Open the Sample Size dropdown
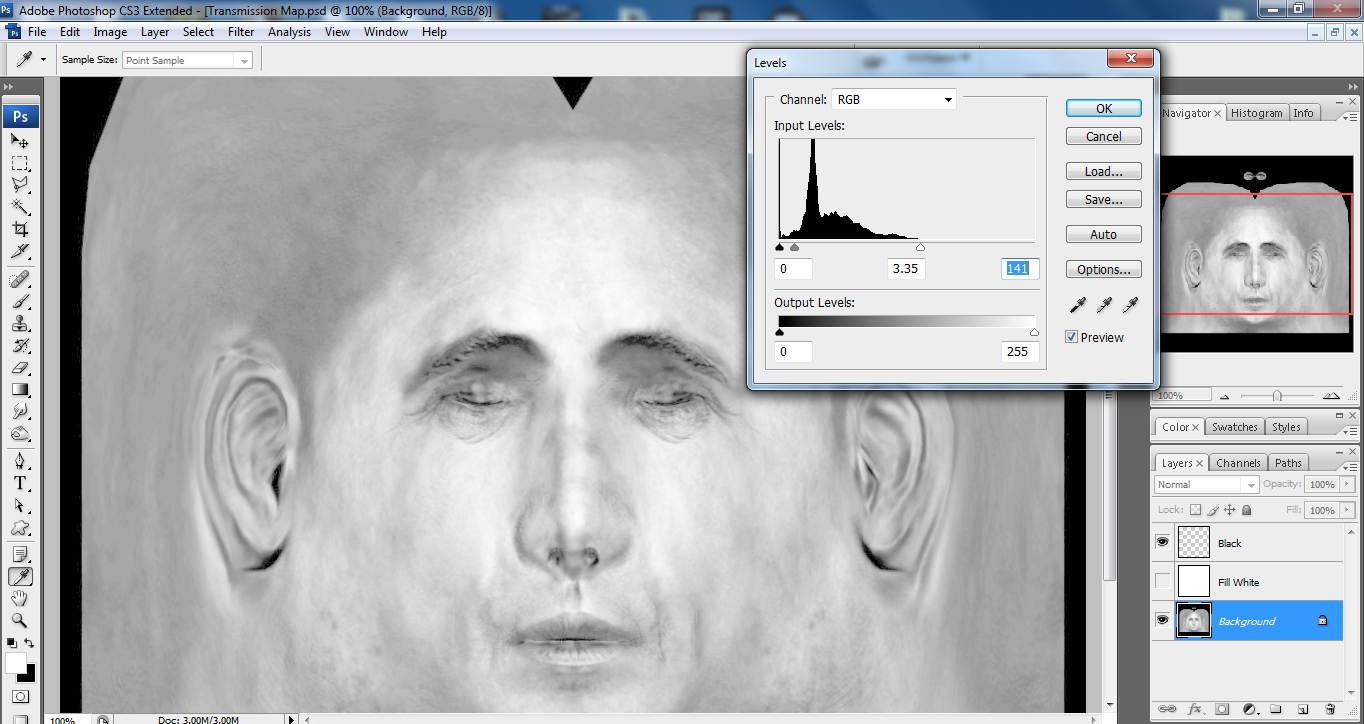 (187, 60)
